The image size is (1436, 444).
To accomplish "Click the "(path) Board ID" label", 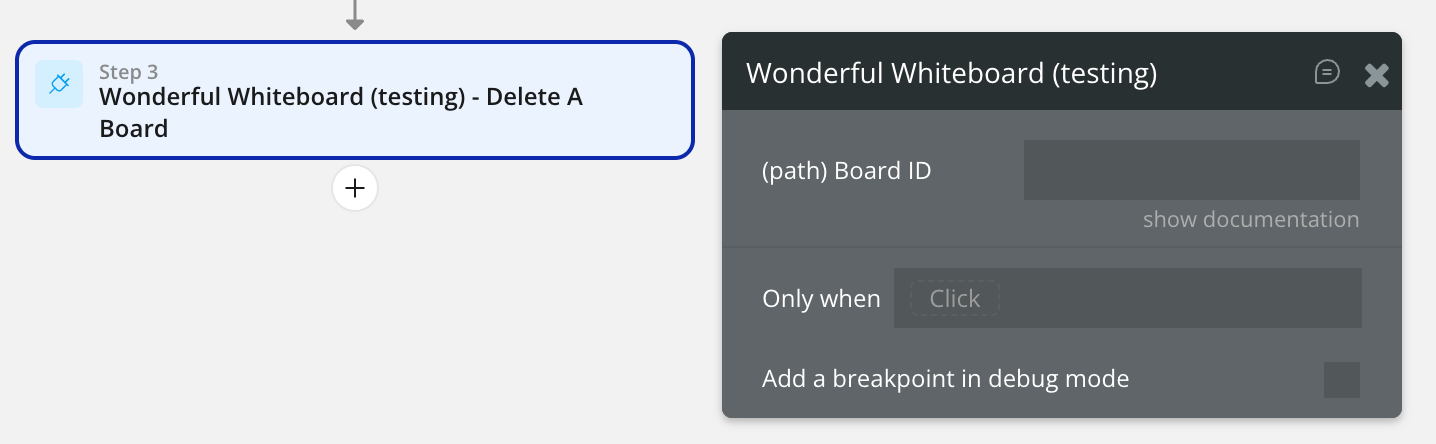I will coord(846,171).
